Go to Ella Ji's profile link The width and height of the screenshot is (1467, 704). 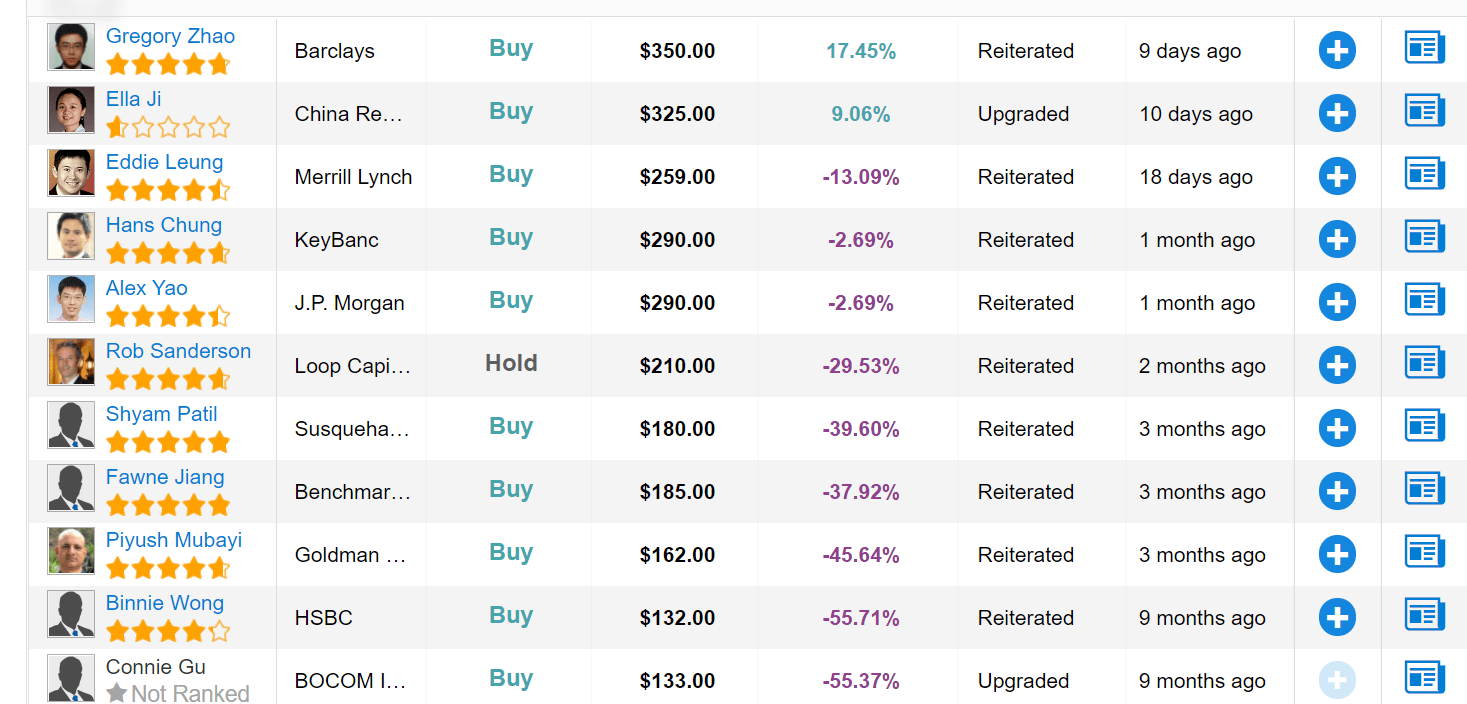pyautogui.click(x=133, y=99)
